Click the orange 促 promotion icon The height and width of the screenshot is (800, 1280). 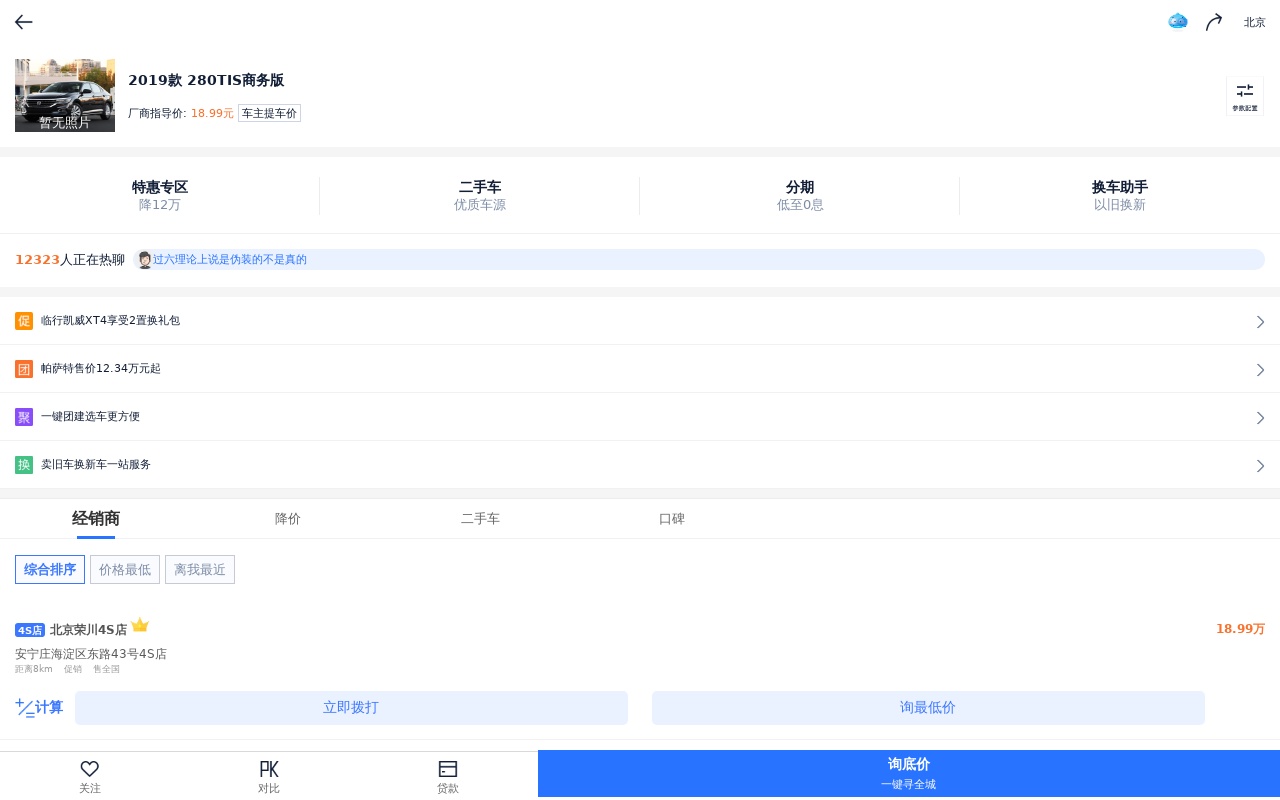(24, 321)
